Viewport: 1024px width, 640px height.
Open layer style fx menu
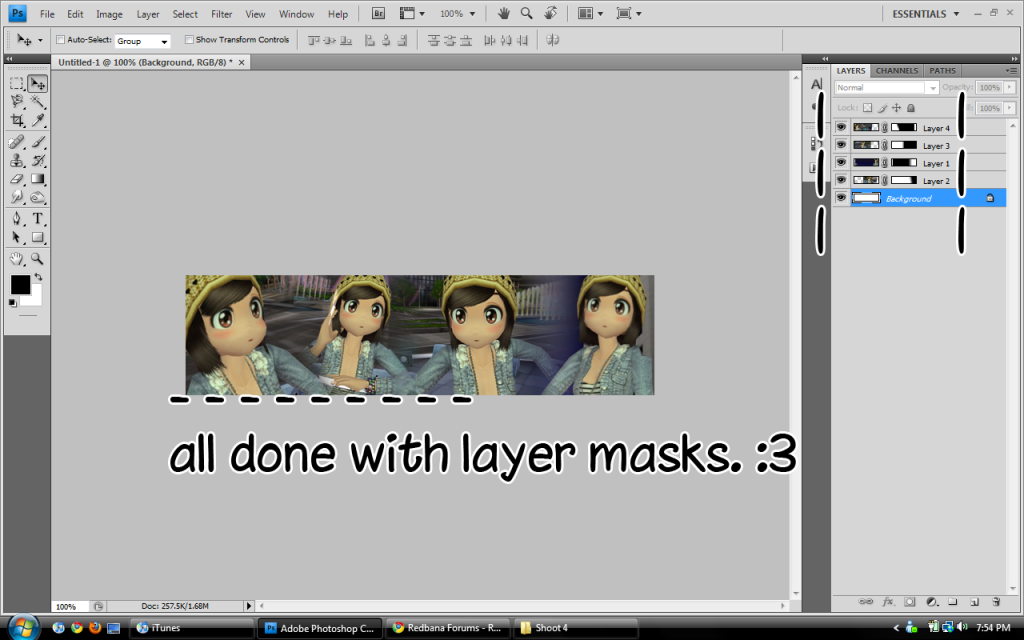click(888, 601)
